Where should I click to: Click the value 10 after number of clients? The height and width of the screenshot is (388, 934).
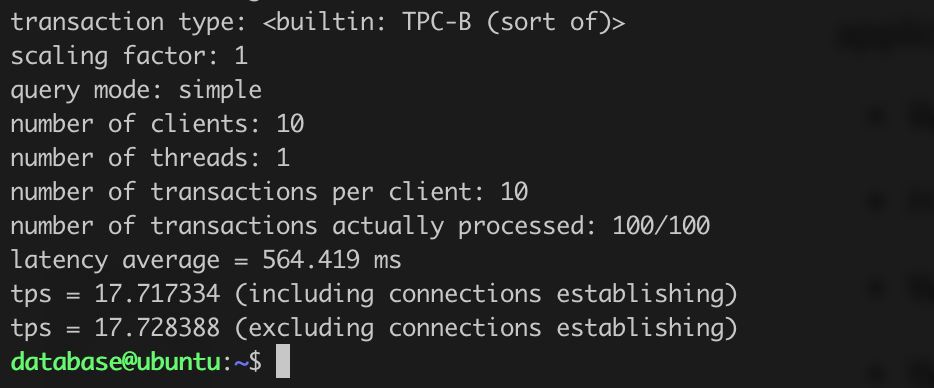coord(290,124)
